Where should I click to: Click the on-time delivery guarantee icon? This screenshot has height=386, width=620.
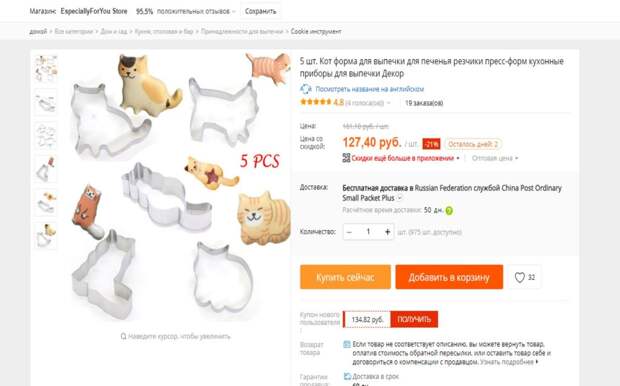click(x=347, y=376)
